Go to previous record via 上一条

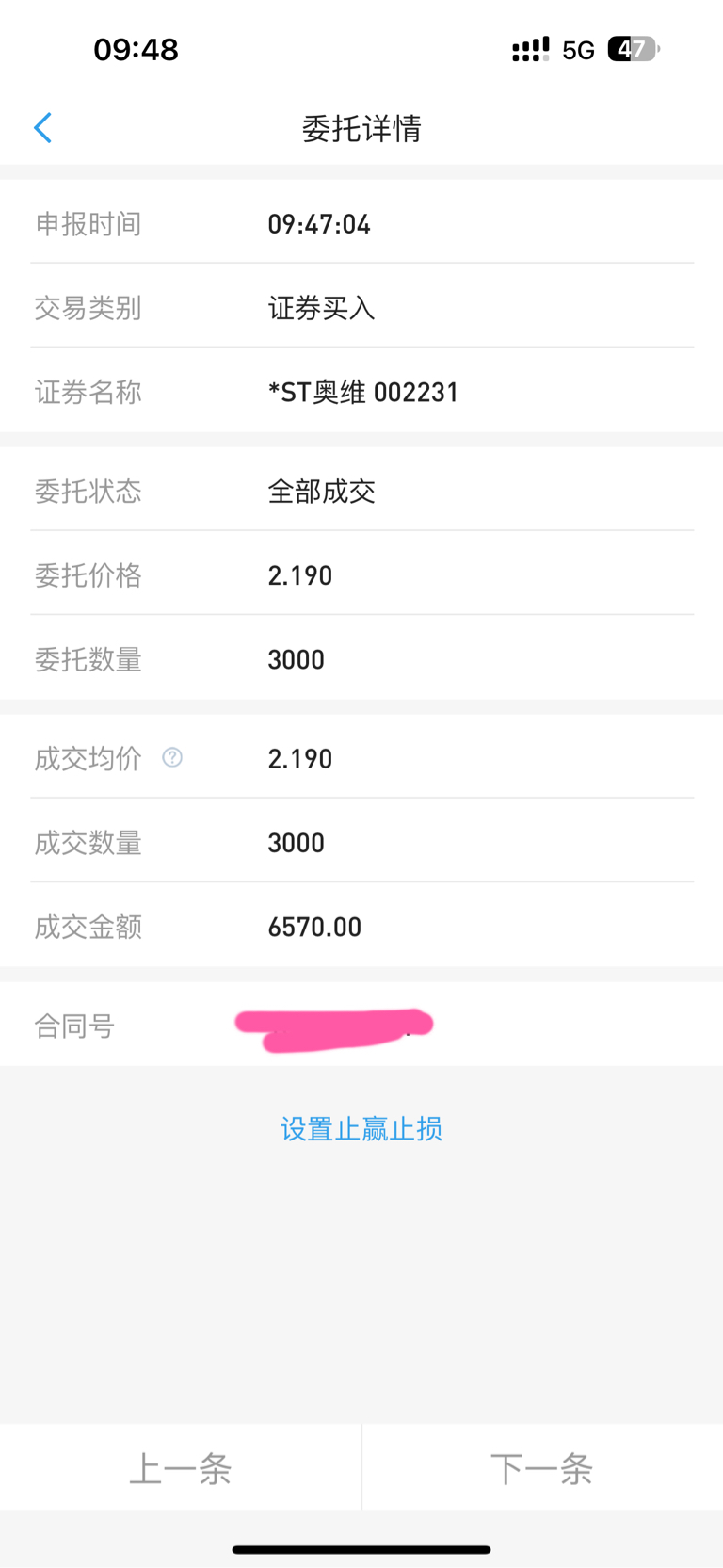tap(180, 1468)
